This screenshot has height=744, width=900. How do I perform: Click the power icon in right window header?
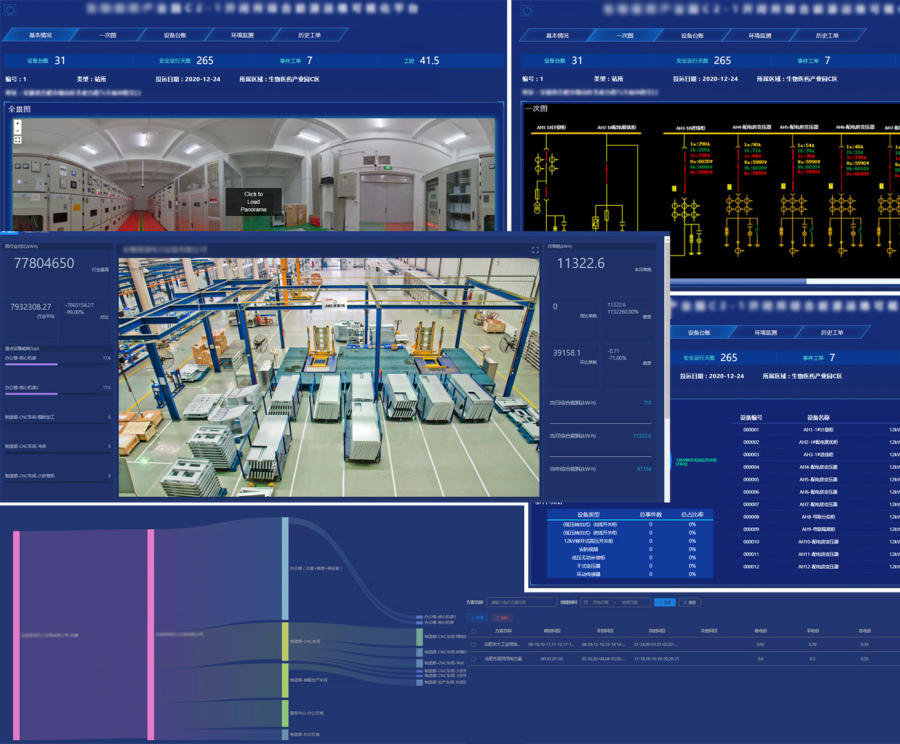tap(529, 10)
